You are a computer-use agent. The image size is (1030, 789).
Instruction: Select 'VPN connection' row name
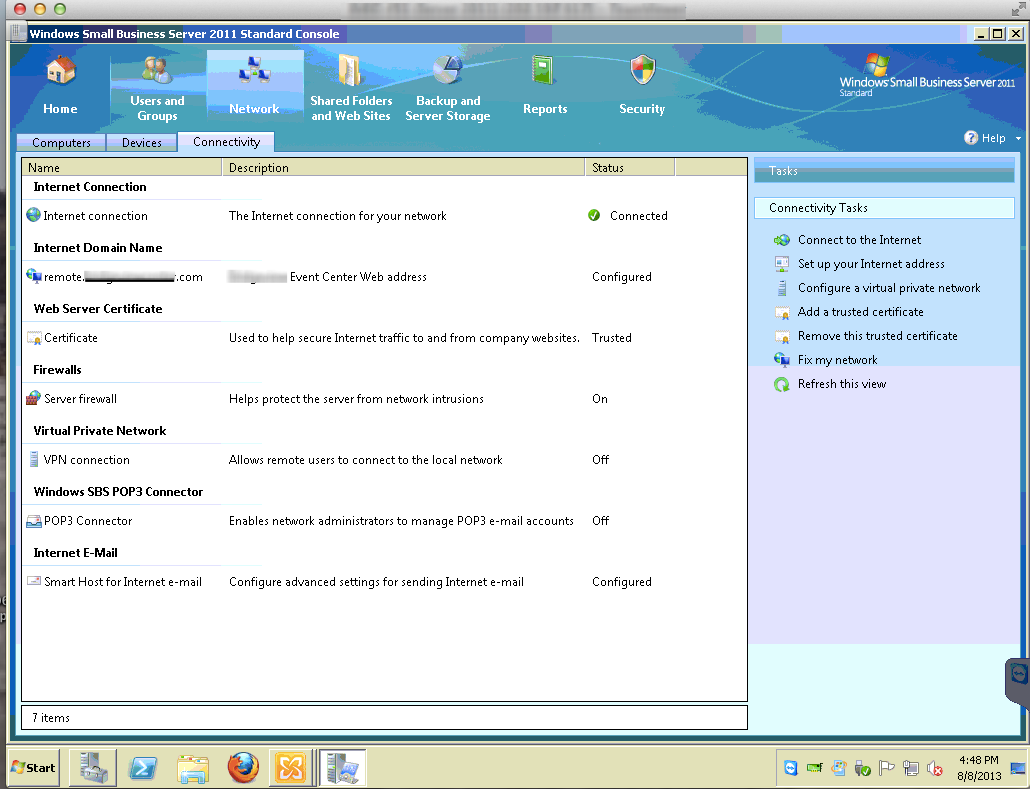[87, 460]
